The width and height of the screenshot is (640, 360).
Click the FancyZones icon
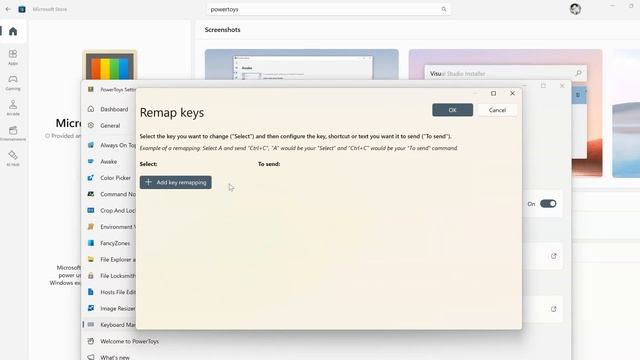(x=91, y=243)
